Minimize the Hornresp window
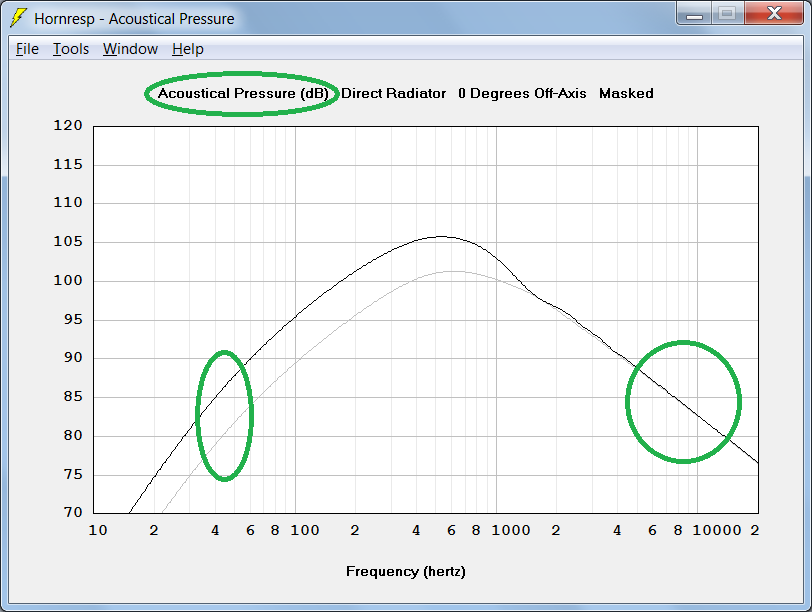812x612 pixels. 694,13
